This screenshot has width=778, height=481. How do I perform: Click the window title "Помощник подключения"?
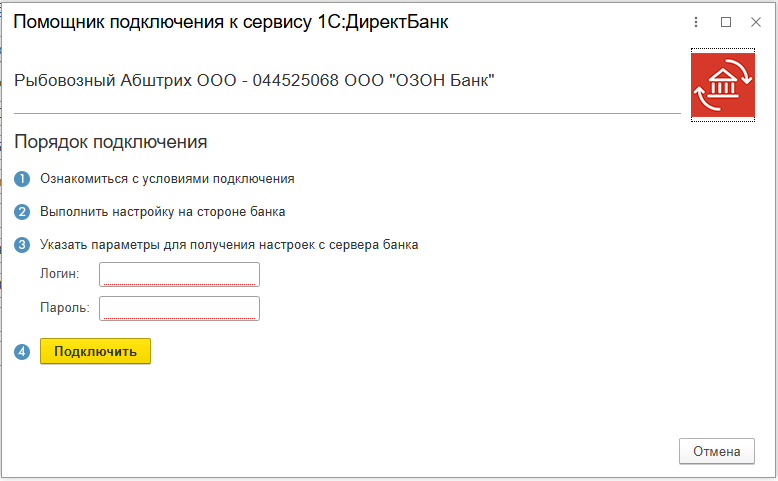click(x=230, y=22)
